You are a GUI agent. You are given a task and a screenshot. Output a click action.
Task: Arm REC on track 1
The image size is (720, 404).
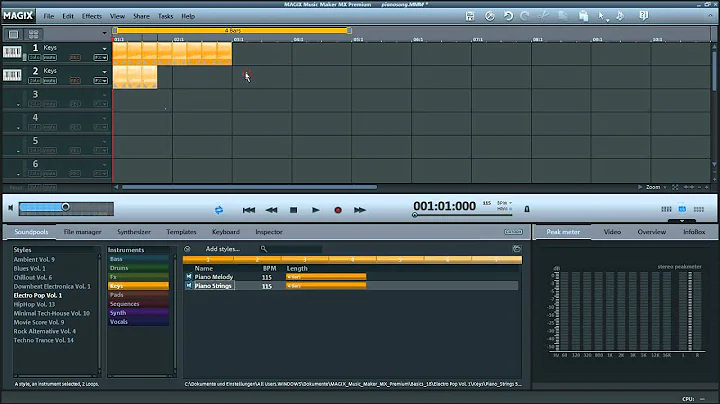(x=75, y=57)
